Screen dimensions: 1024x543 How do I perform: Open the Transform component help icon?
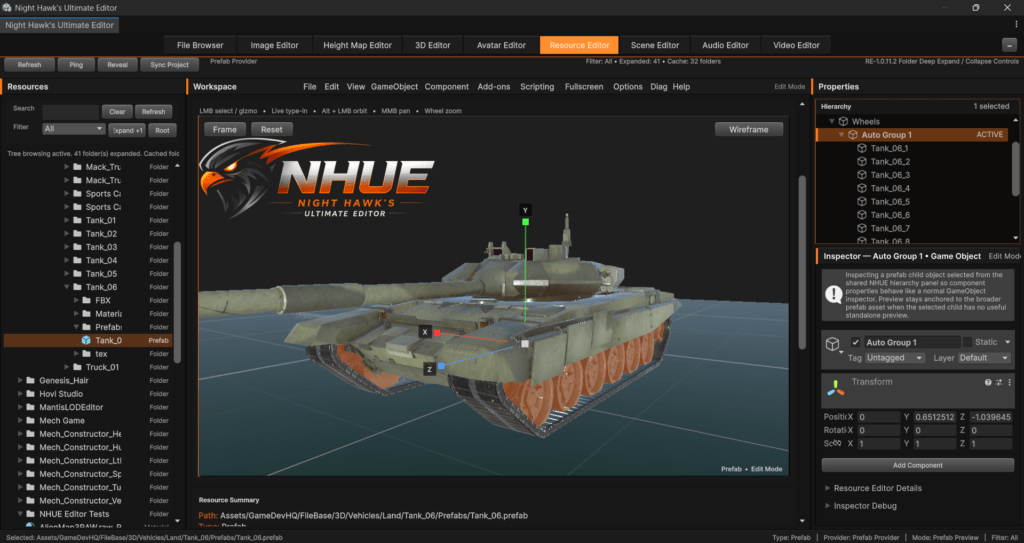click(988, 383)
